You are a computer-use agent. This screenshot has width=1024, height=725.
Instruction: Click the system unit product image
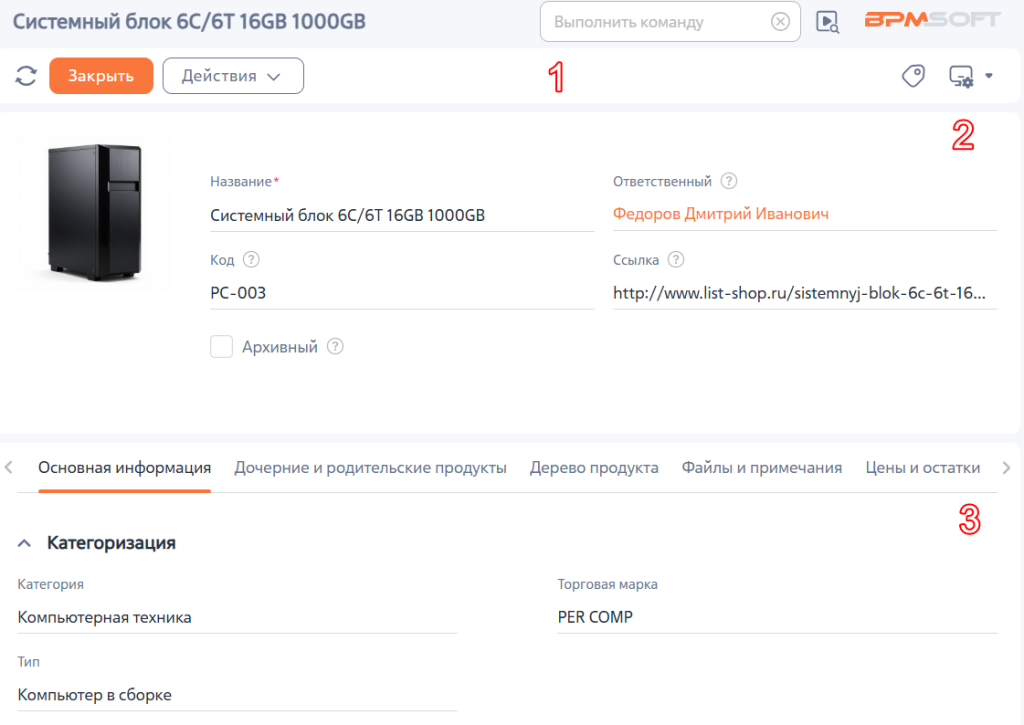click(x=95, y=212)
